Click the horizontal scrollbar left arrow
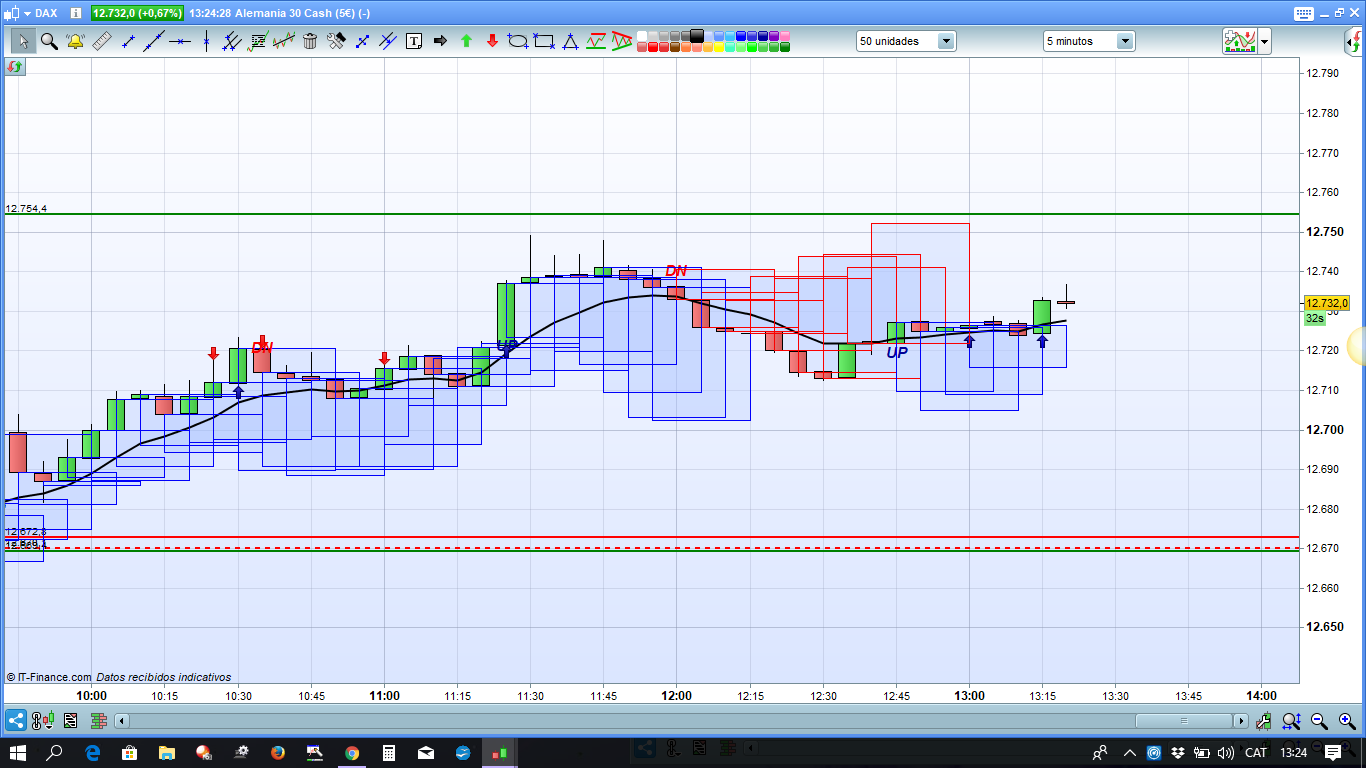 122,720
